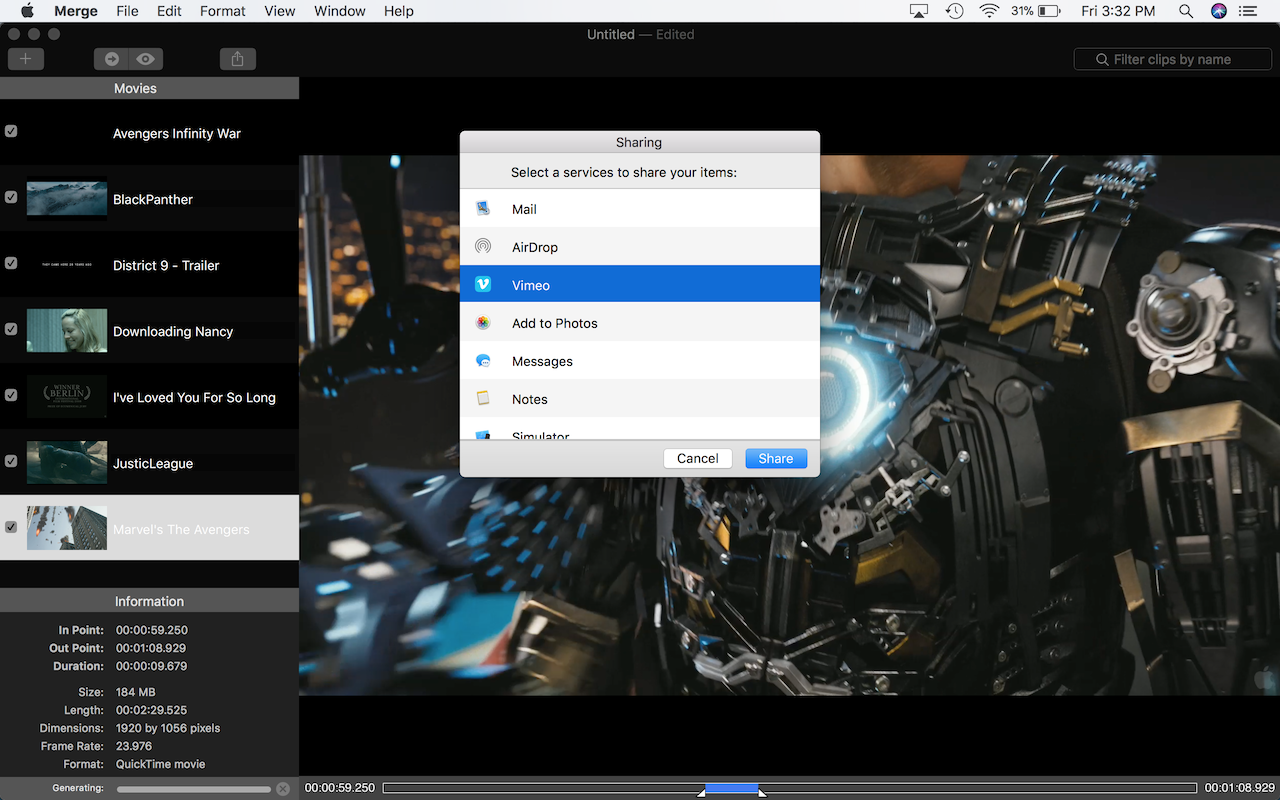
Task: Select Downloading Nancy thumbnail
Action: [x=67, y=330]
